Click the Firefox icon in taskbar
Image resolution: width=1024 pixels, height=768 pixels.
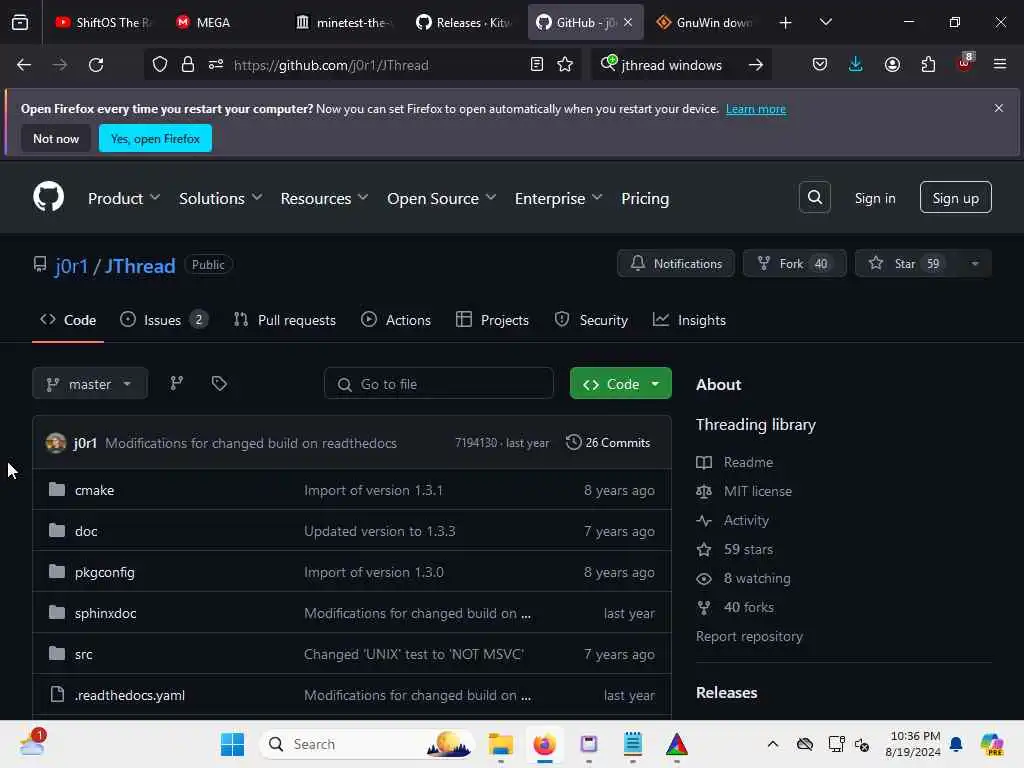pos(545,744)
